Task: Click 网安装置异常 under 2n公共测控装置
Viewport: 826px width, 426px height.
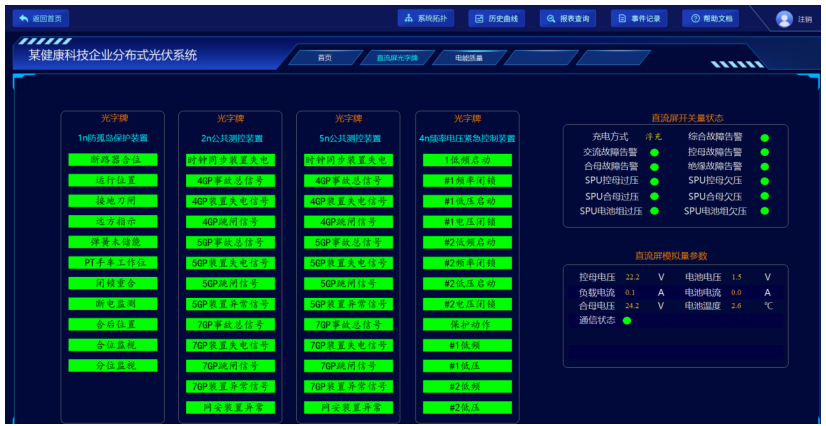Action: (230, 407)
